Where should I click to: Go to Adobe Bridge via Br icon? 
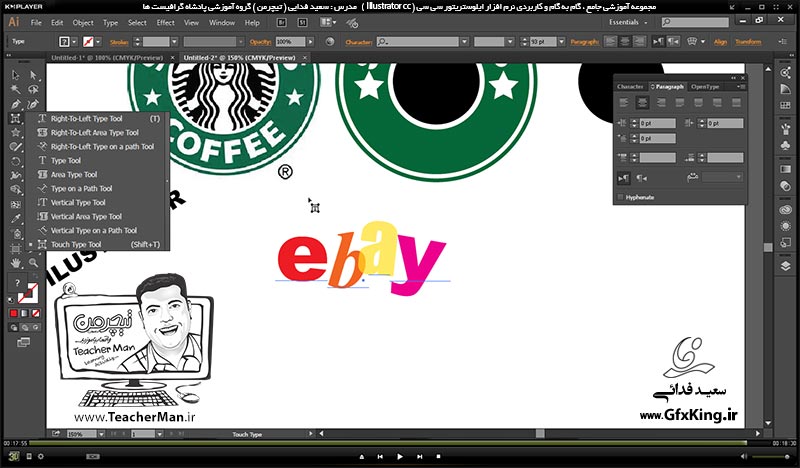coord(281,22)
